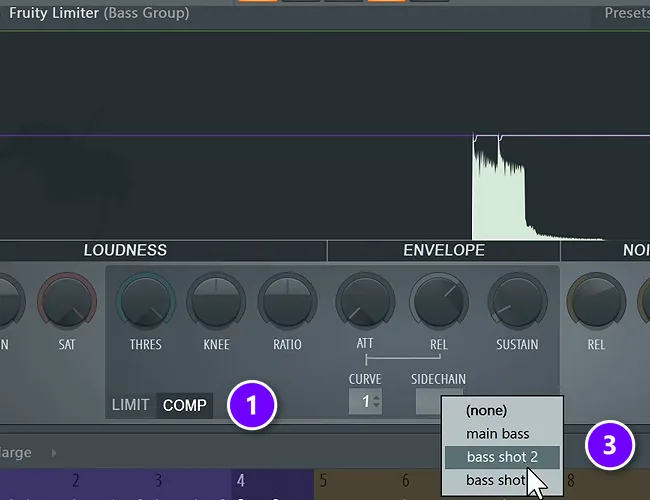Screen dimensions: 650x500
Task: Click the SAT saturation knob
Action: tap(67, 301)
